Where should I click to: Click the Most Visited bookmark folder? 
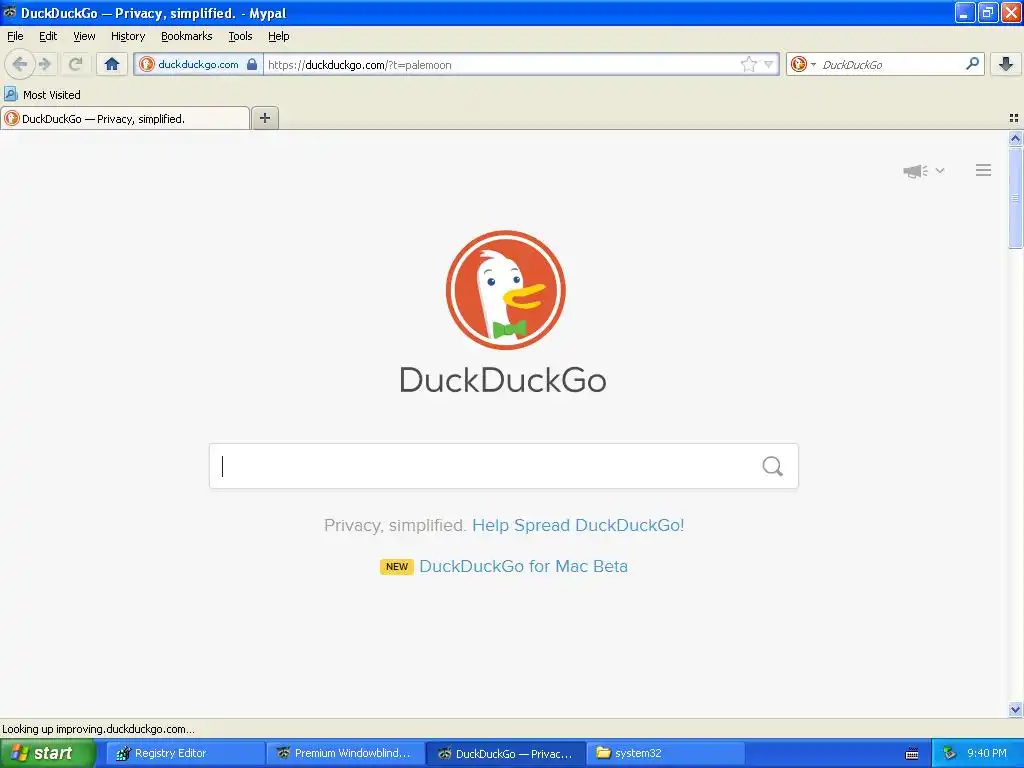click(x=42, y=95)
